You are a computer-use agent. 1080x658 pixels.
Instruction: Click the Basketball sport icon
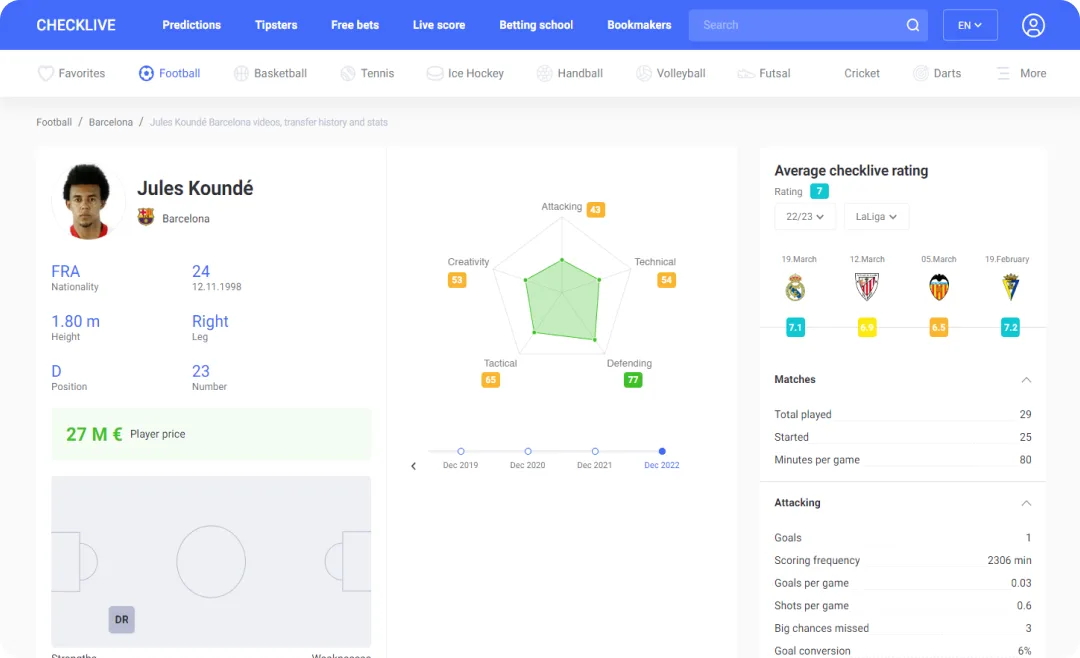(241, 73)
